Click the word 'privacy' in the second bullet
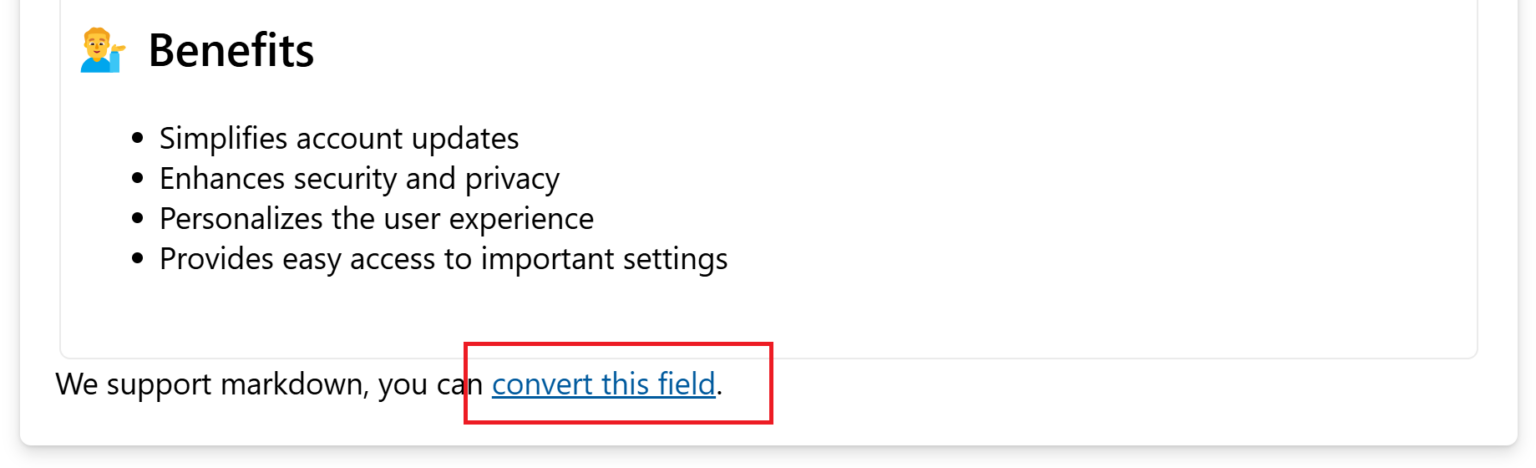Viewport: 1536px width, 468px height. click(x=512, y=180)
